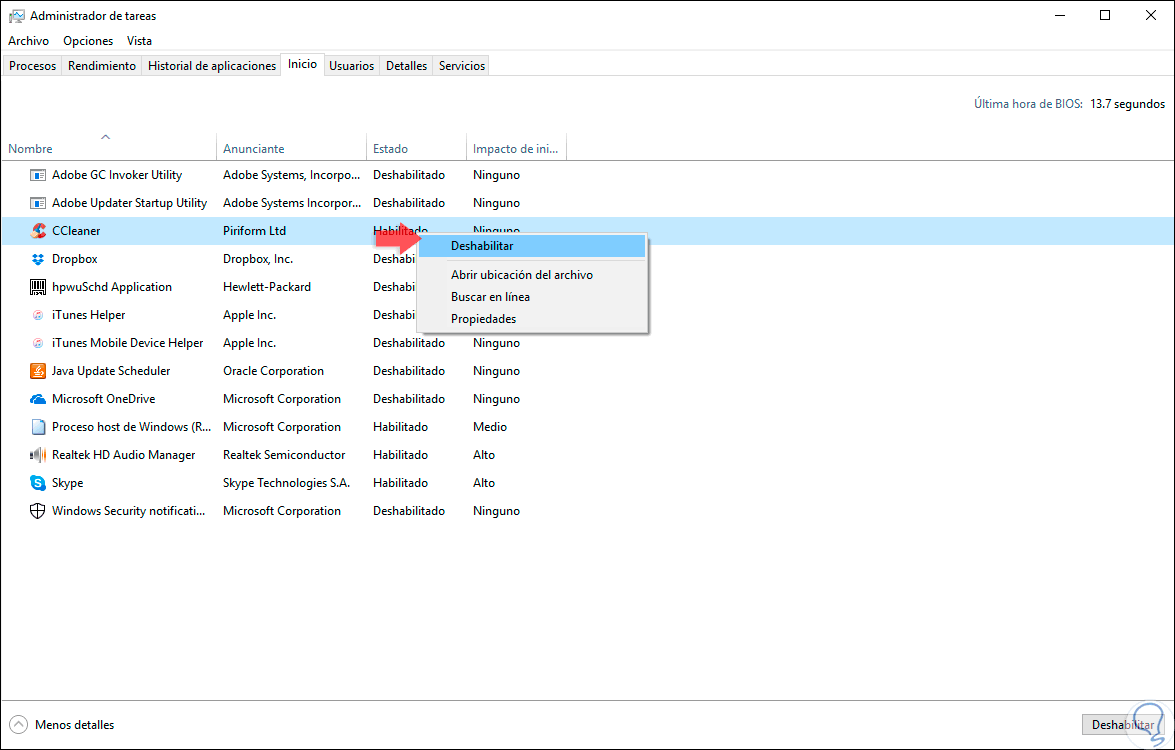
Task: Select the iTunes Mobile Device Helper name
Action: [127, 343]
